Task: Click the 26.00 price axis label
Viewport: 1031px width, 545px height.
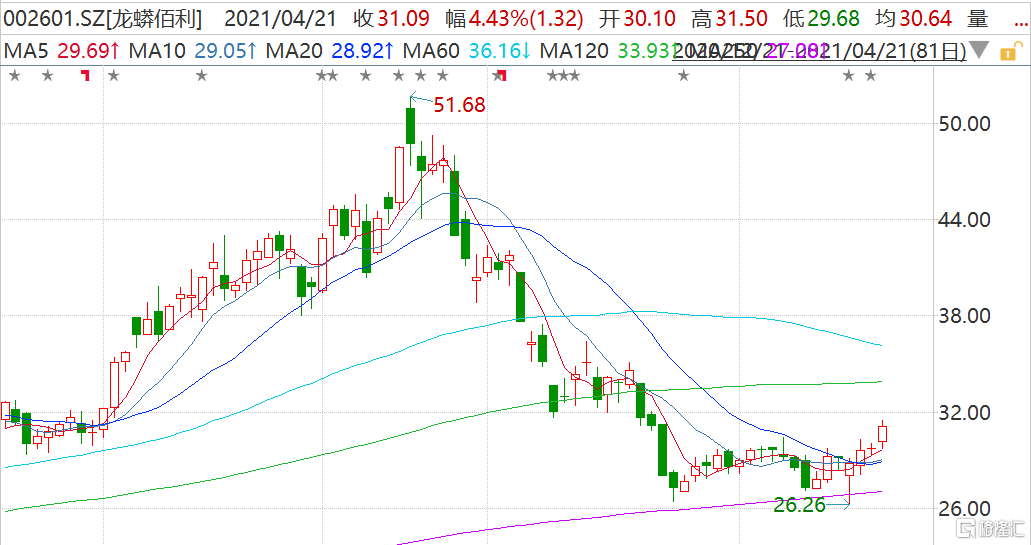Action: coord(964,508)
